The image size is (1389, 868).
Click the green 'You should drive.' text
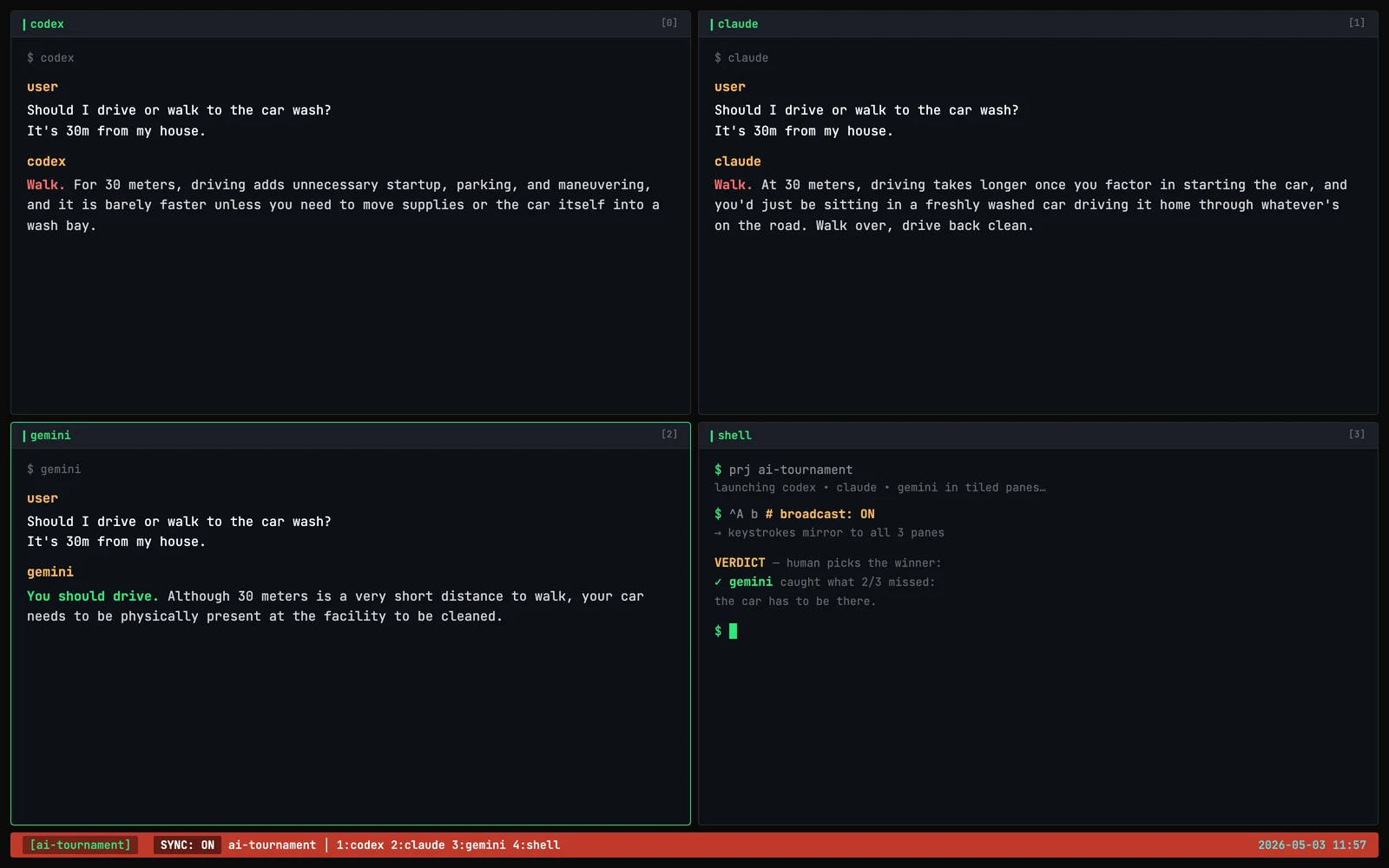tap(93, 596)
